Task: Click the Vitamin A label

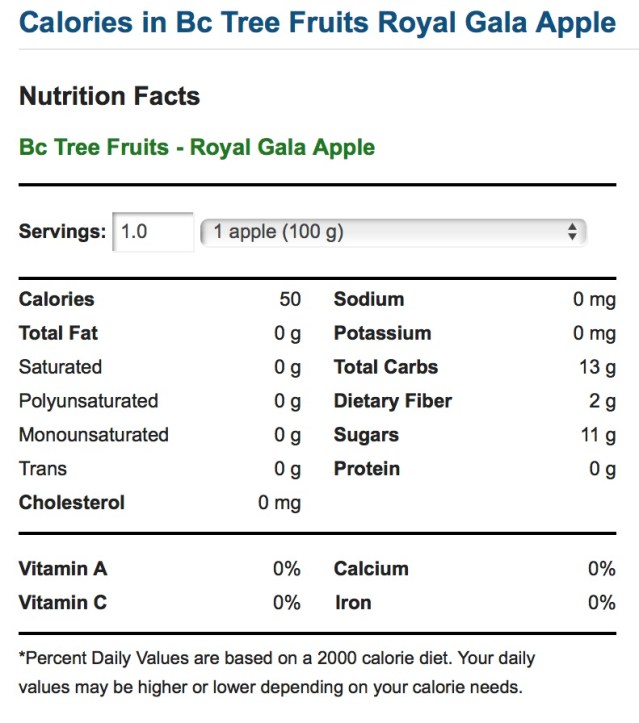Action: click(x=63, y=569)
